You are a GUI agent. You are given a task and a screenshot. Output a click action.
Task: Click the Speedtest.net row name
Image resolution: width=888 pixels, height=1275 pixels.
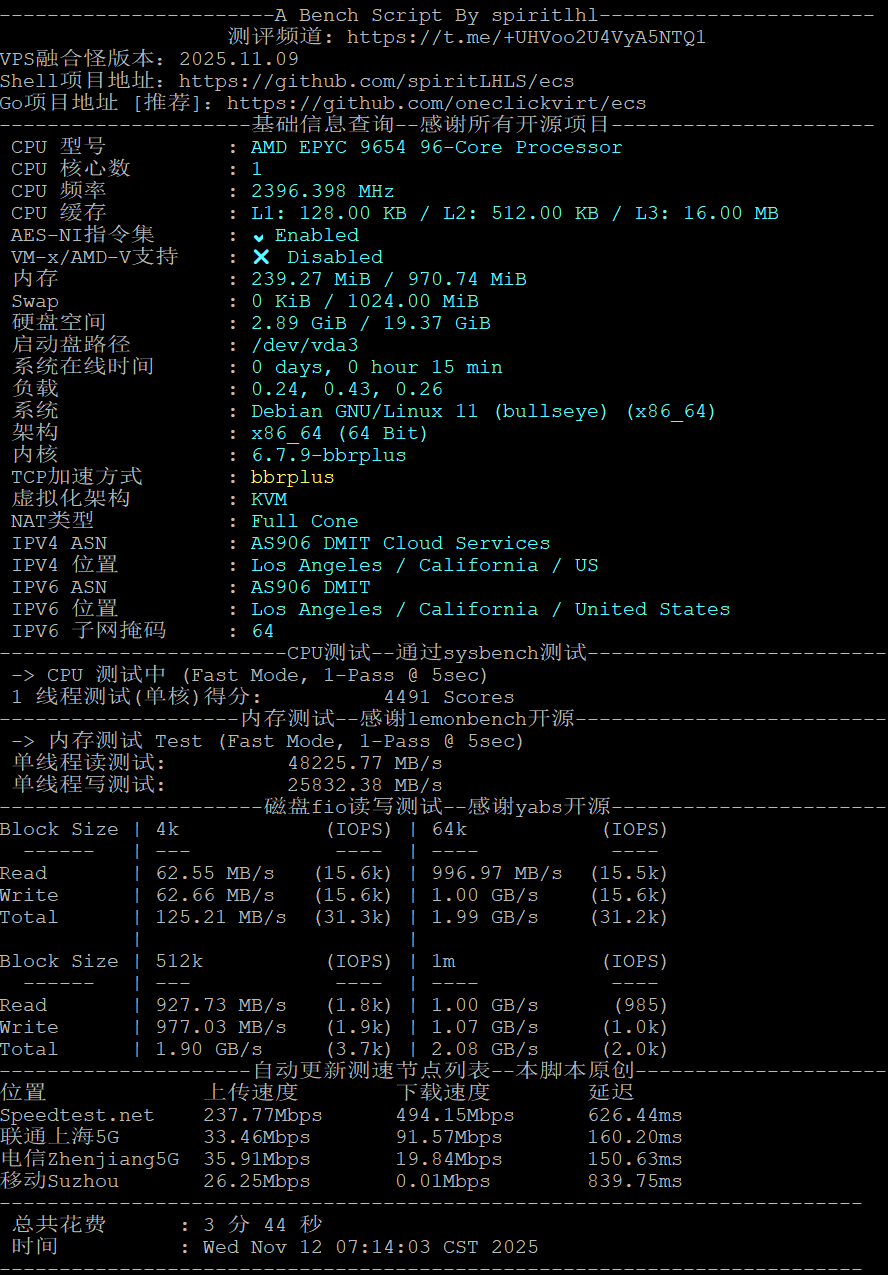[77, 1115]
